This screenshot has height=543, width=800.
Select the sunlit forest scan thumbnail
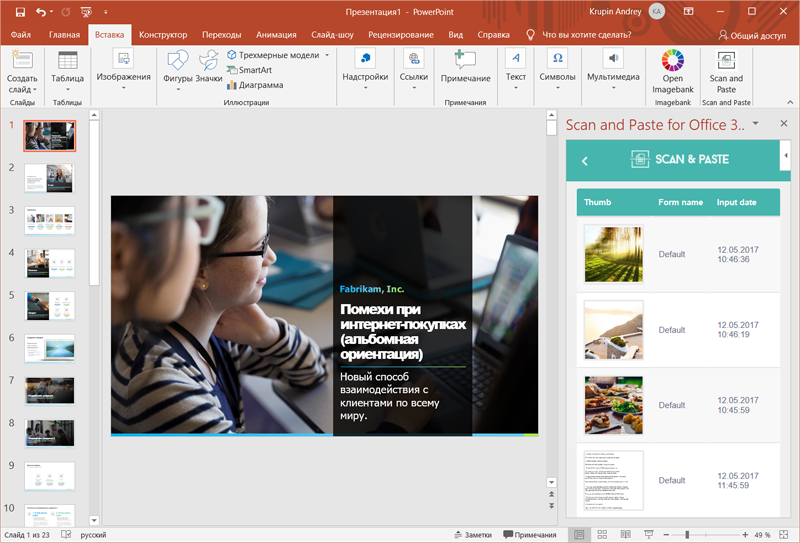[x=613, y=254]
